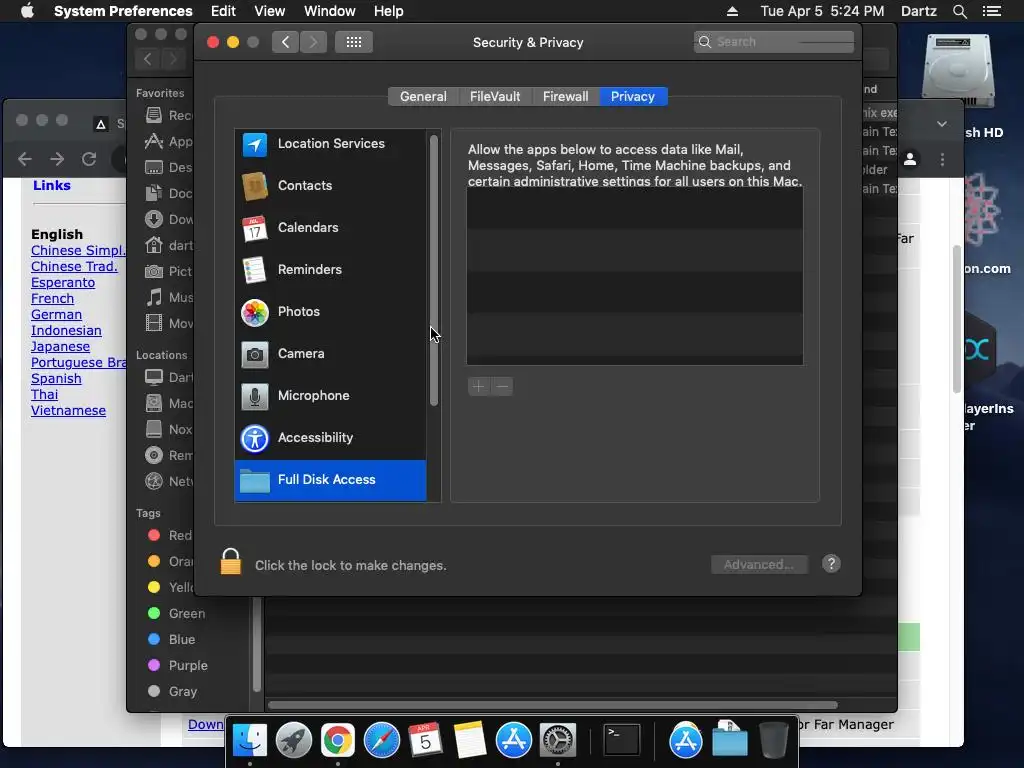Image resolution: width=1024 pixels, height=768 pixels.
Task: Show all preferences grid button
Action: tap(353, 42)
